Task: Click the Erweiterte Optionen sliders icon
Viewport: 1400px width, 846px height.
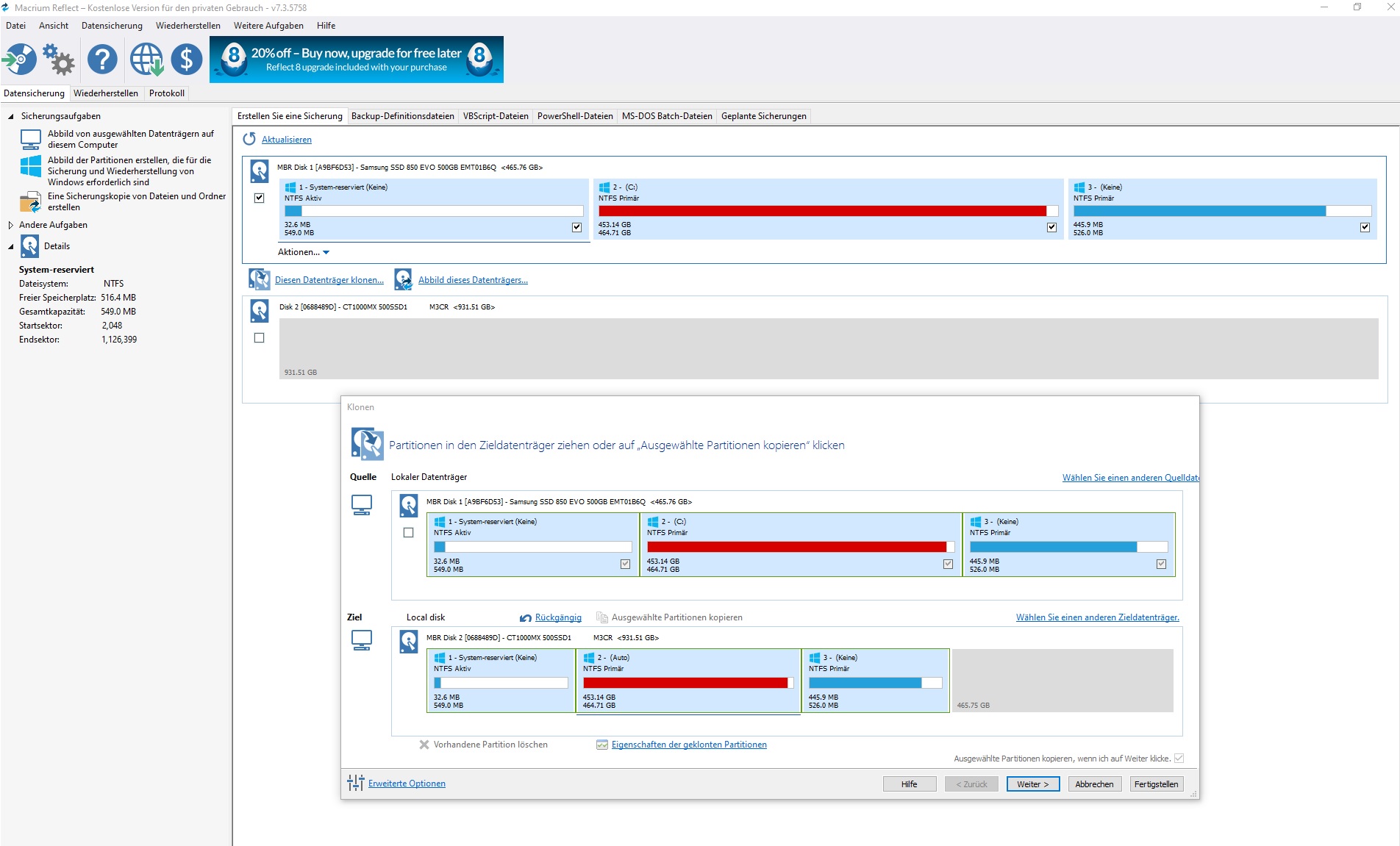Action: point(356,783)
